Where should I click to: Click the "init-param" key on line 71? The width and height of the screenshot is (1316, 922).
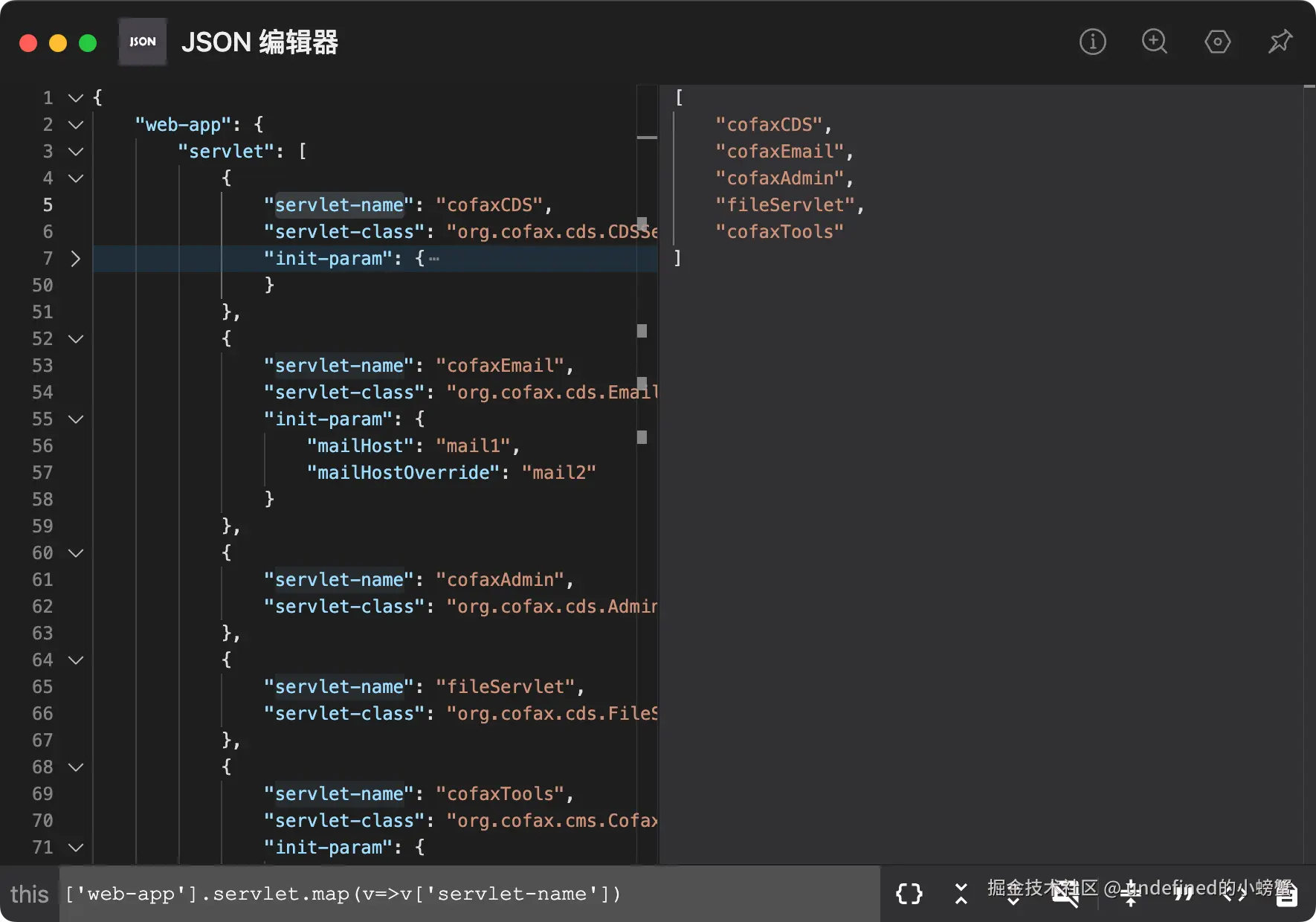328,847
